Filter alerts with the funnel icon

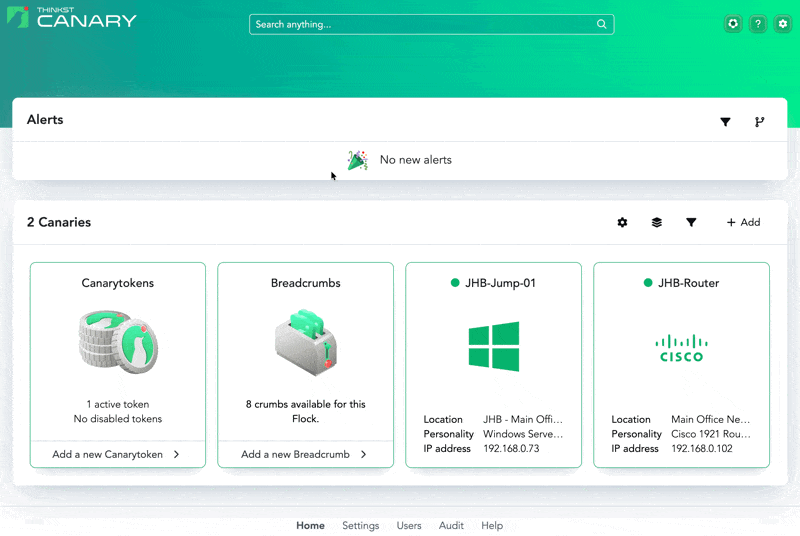coord(725,121)
